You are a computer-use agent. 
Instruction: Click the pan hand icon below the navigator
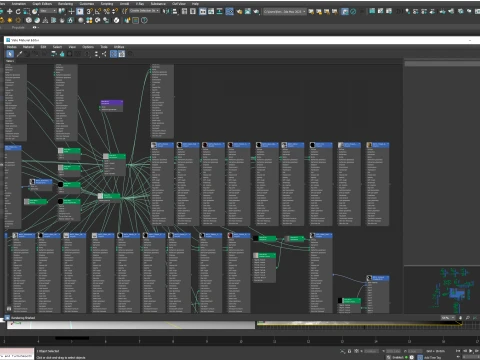(x=460, y=318)
